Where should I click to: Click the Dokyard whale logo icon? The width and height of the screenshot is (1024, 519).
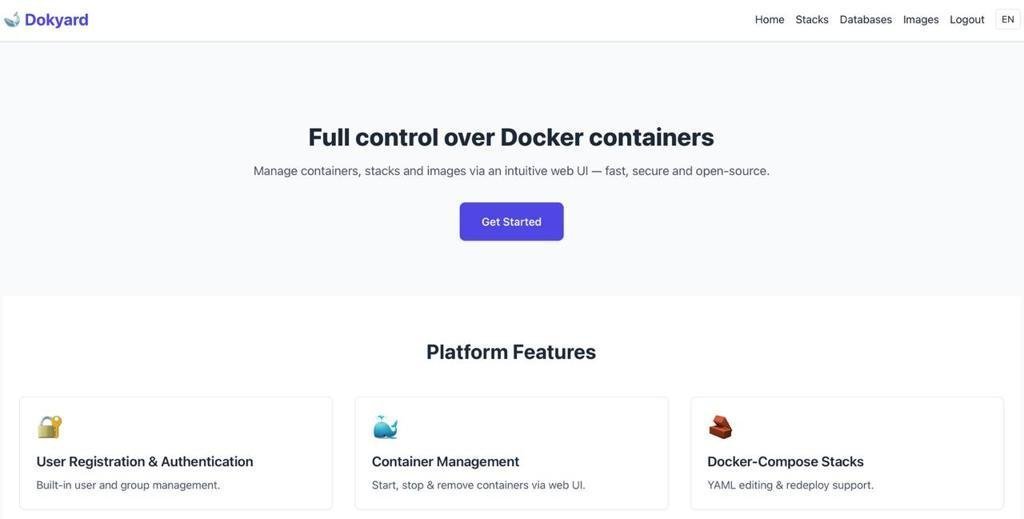(x=12, y=20)
